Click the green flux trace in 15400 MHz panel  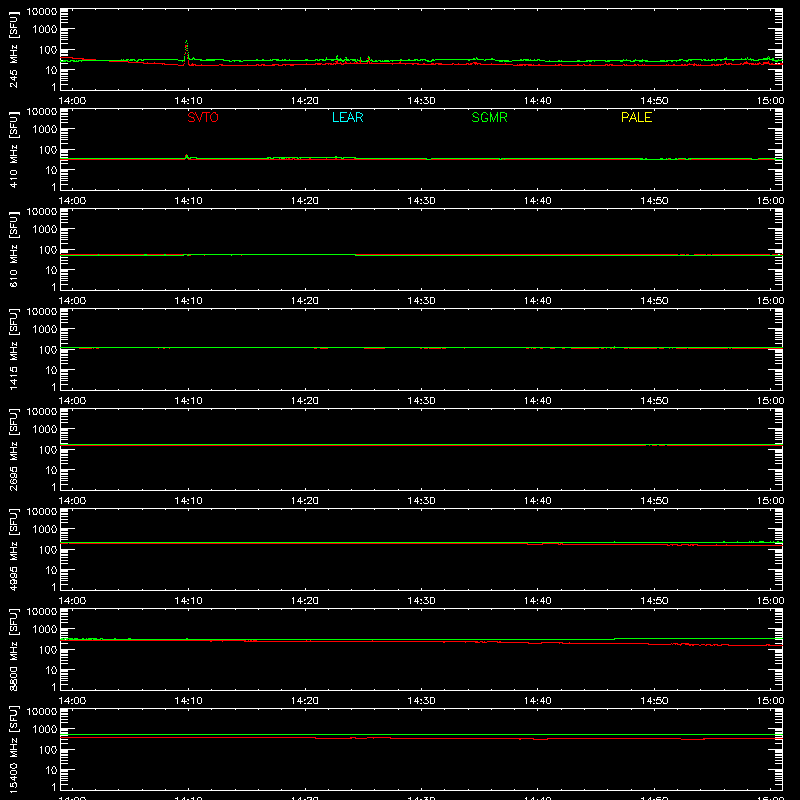[x=421, y=735]
